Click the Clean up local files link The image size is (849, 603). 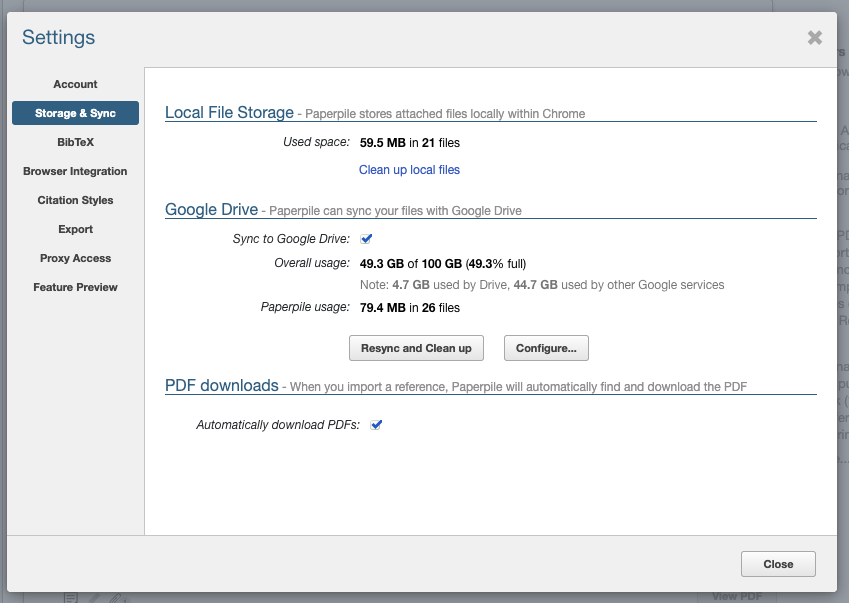409,170
